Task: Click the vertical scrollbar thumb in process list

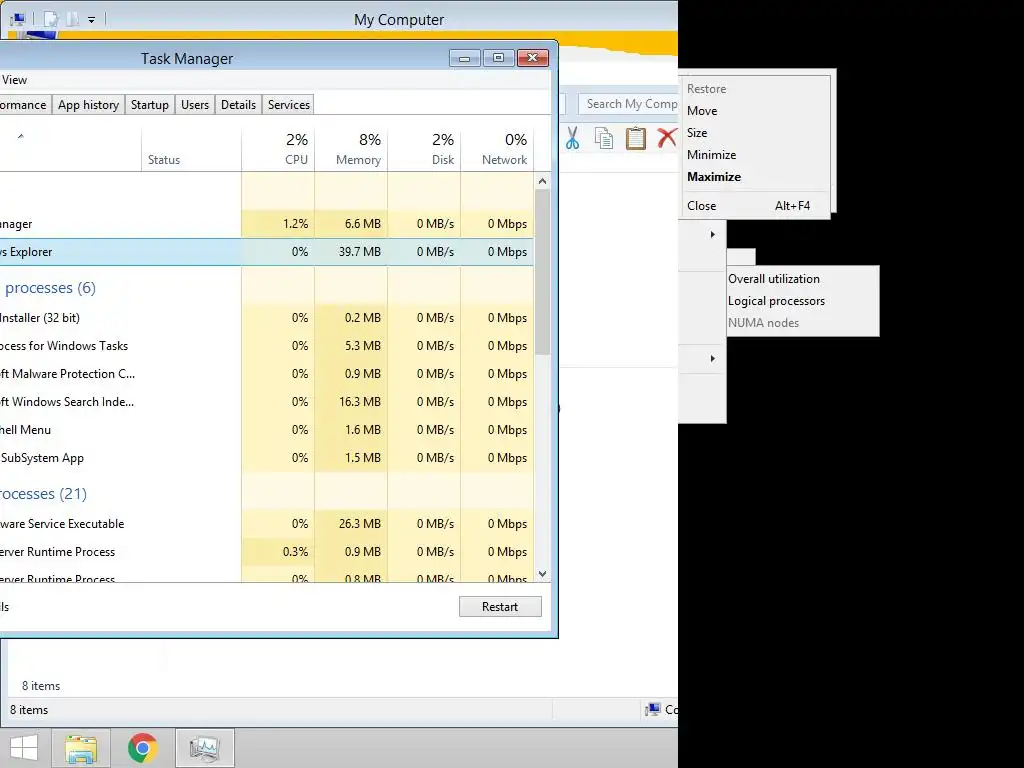Action: (542, 272)
